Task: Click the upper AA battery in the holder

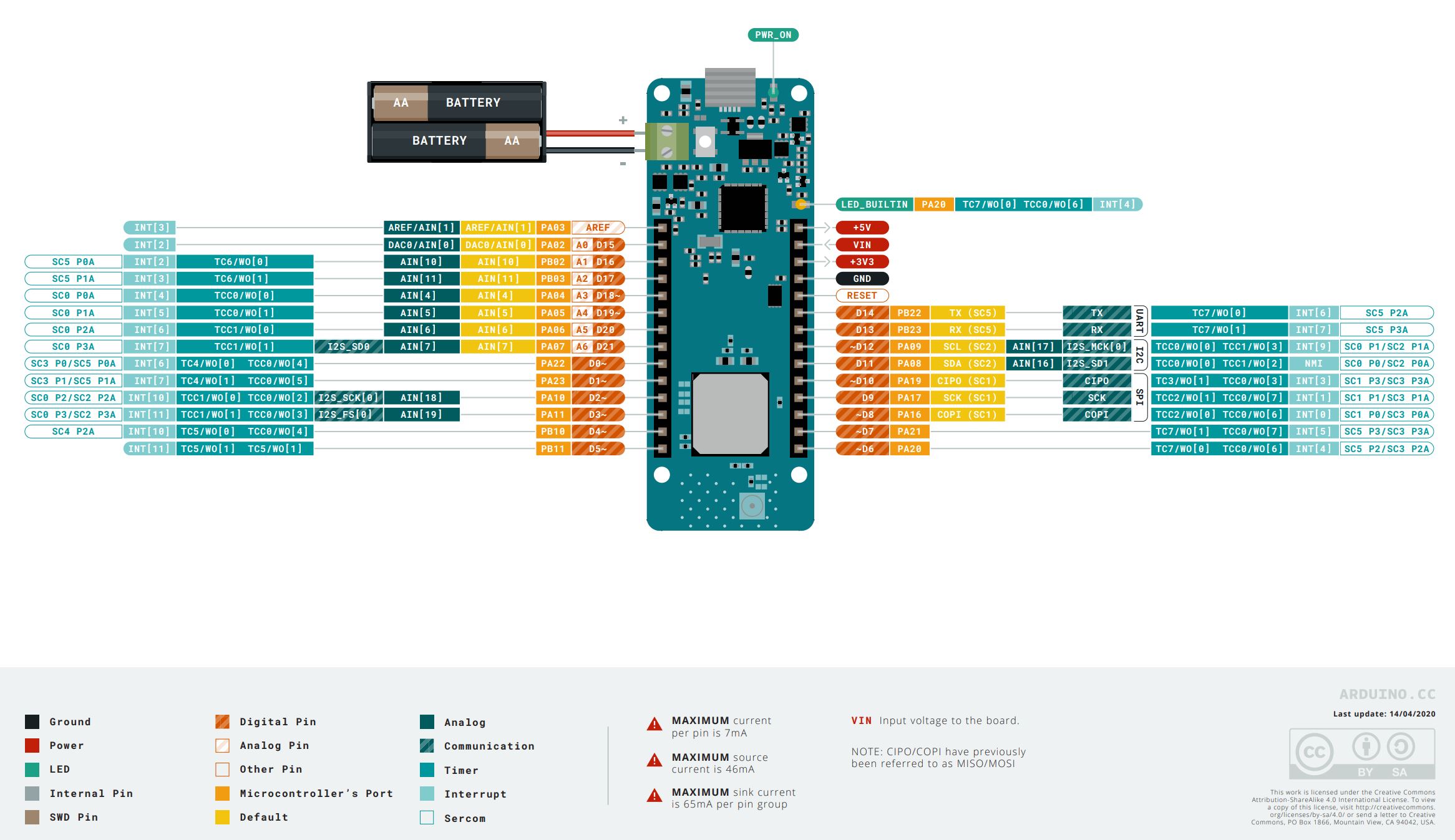Action: [457, 103]
